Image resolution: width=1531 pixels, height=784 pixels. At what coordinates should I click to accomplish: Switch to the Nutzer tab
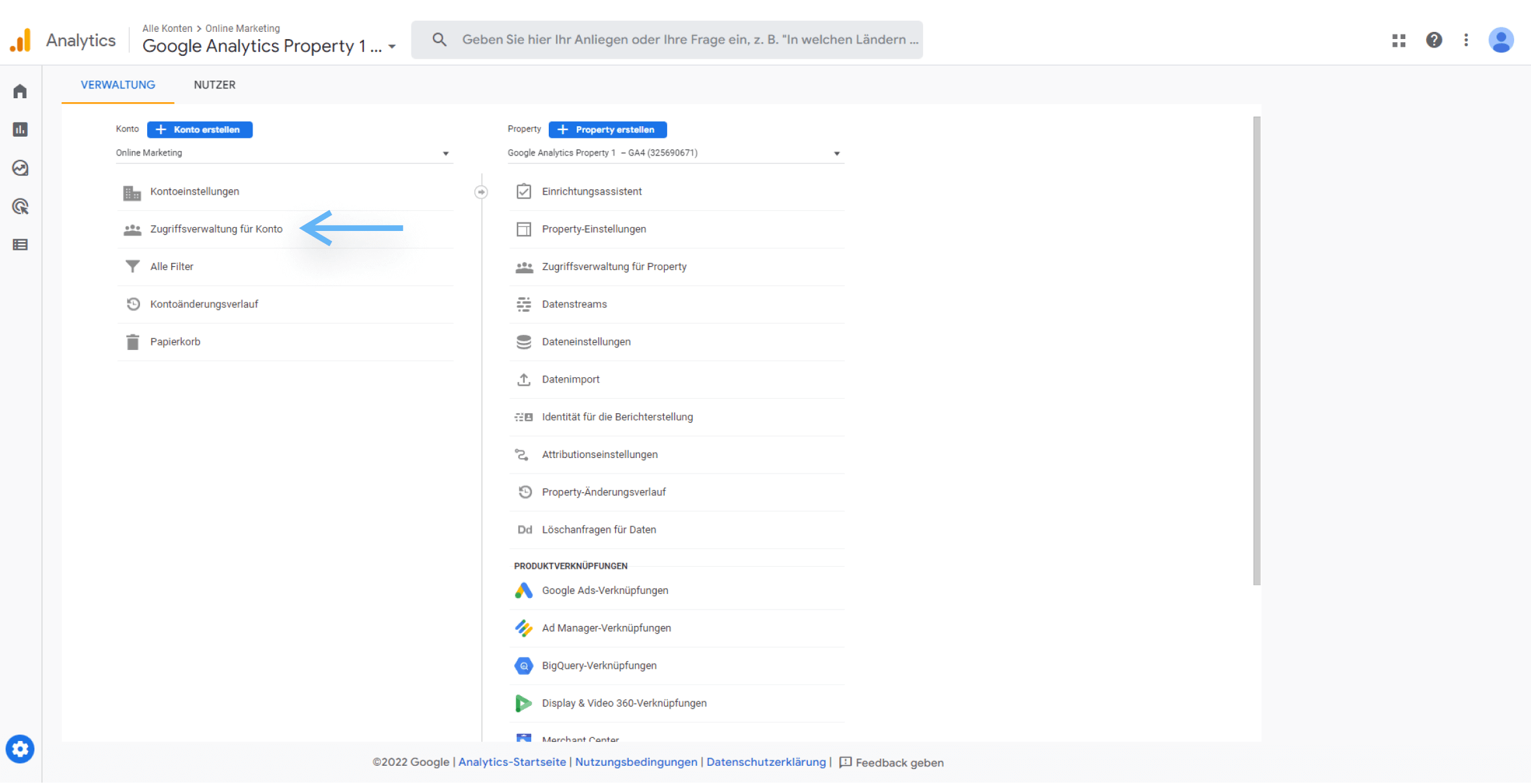(215, 85)
